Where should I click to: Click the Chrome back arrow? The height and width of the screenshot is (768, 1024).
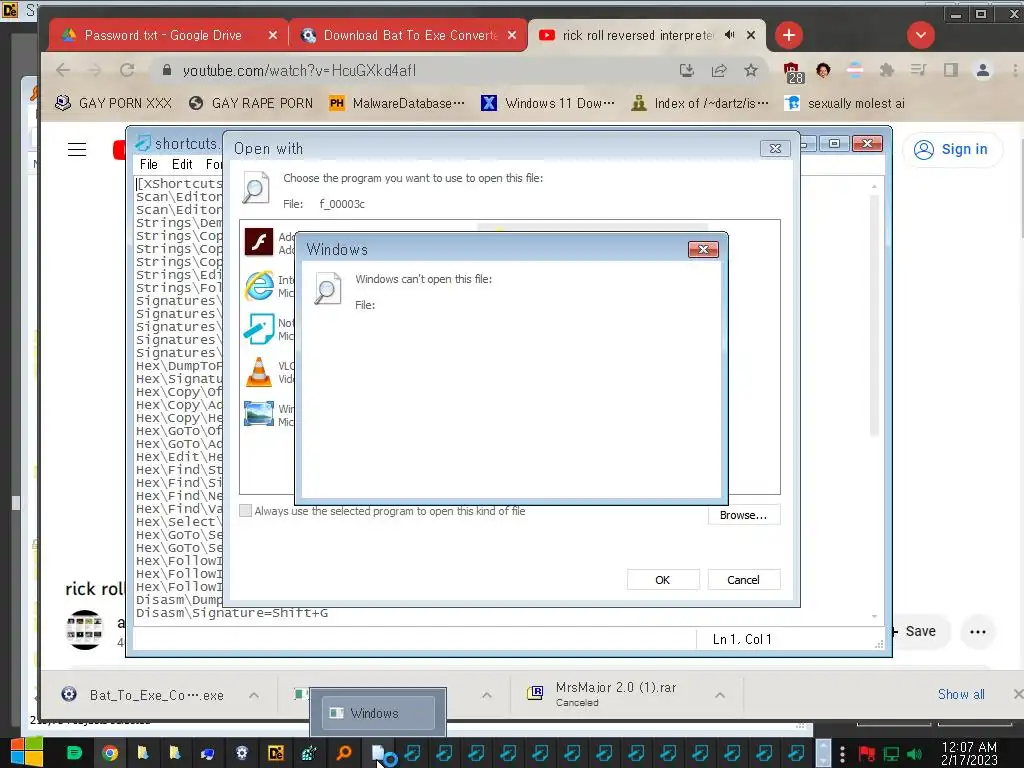[63, 70]
